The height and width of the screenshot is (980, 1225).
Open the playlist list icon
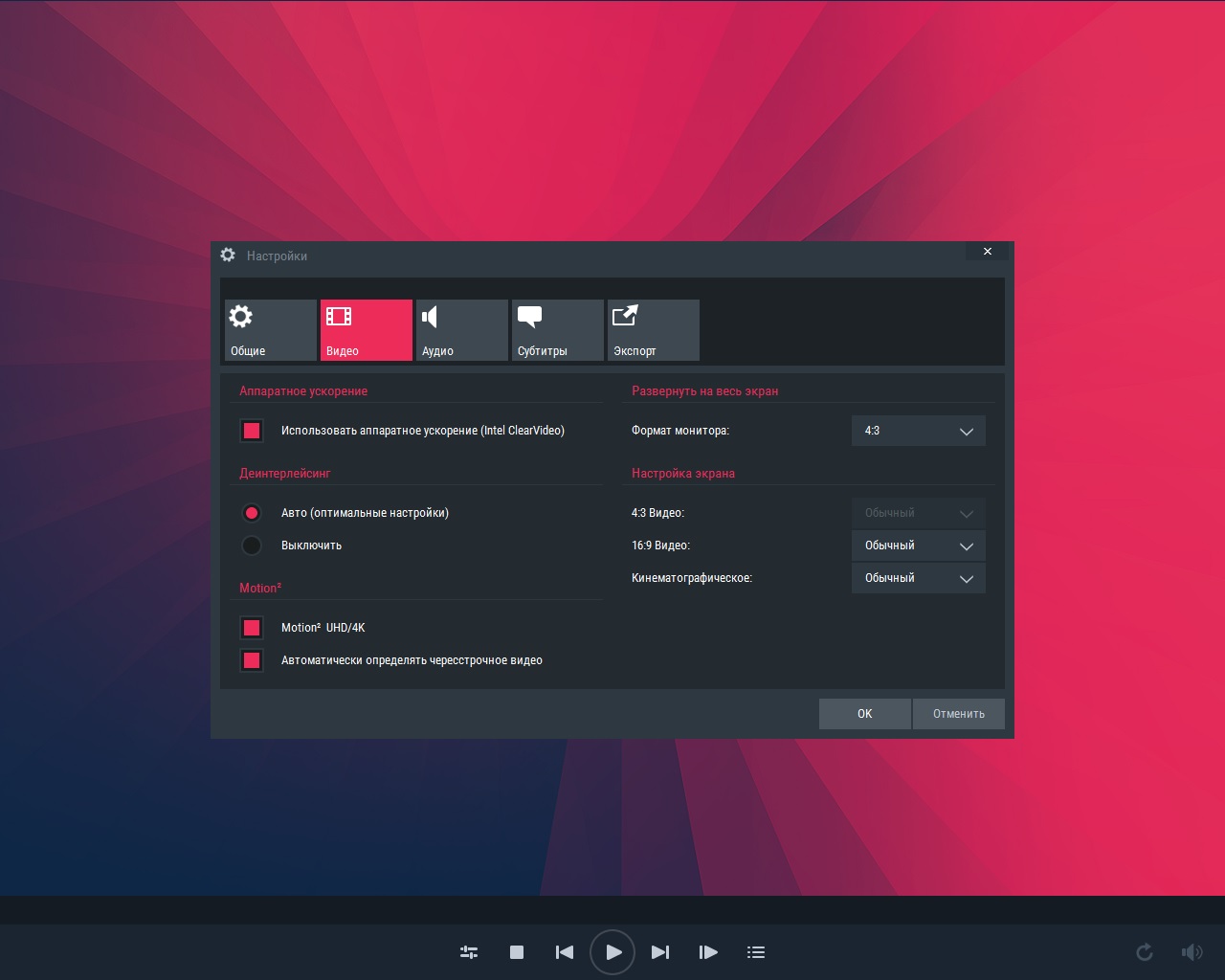coord(756,952)
